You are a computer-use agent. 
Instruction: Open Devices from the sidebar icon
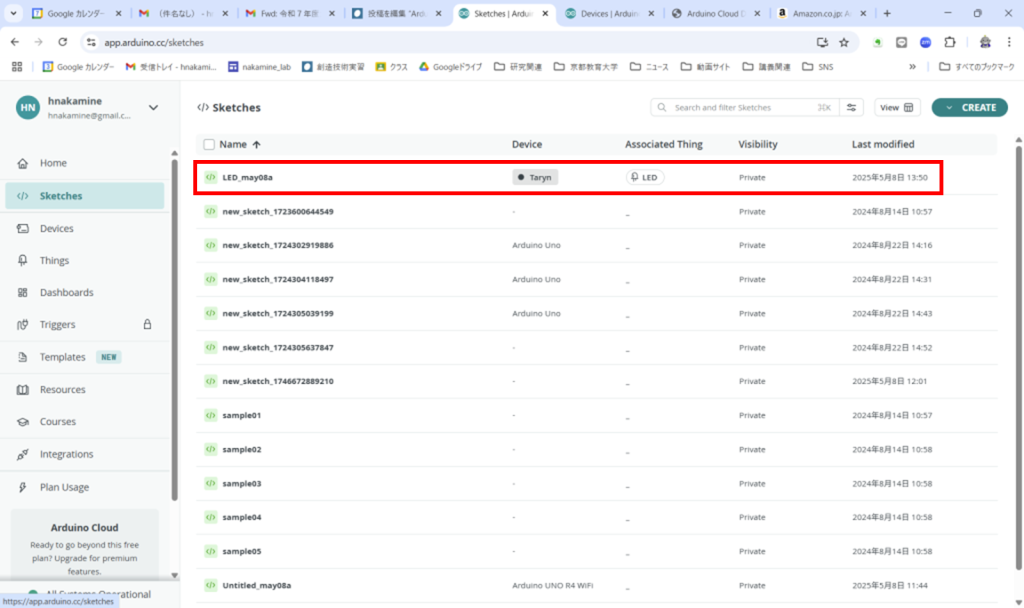22,228
